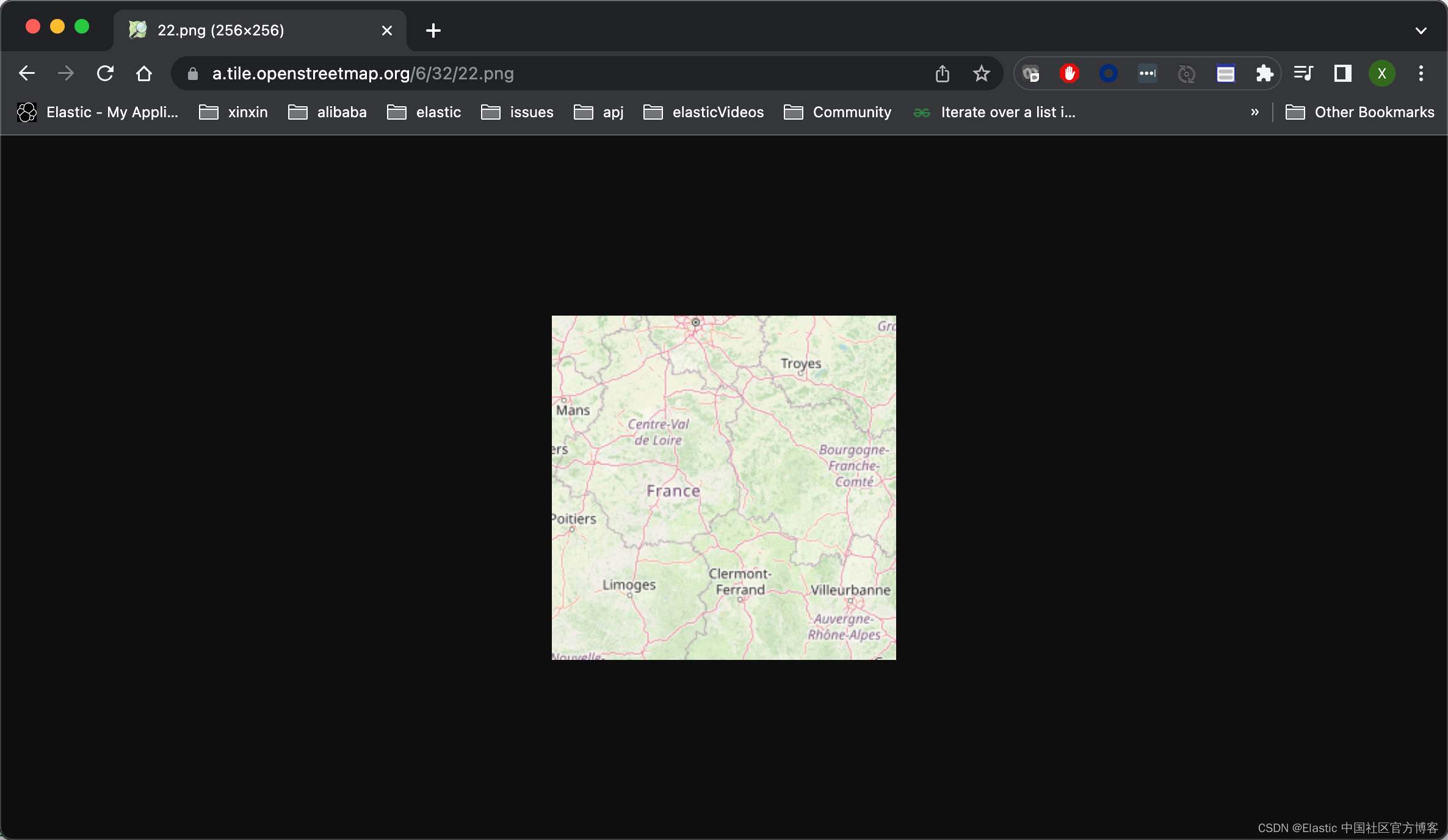Click the address bar URL field
Screen dimensions: 1448x840
[x=549, y=74]
